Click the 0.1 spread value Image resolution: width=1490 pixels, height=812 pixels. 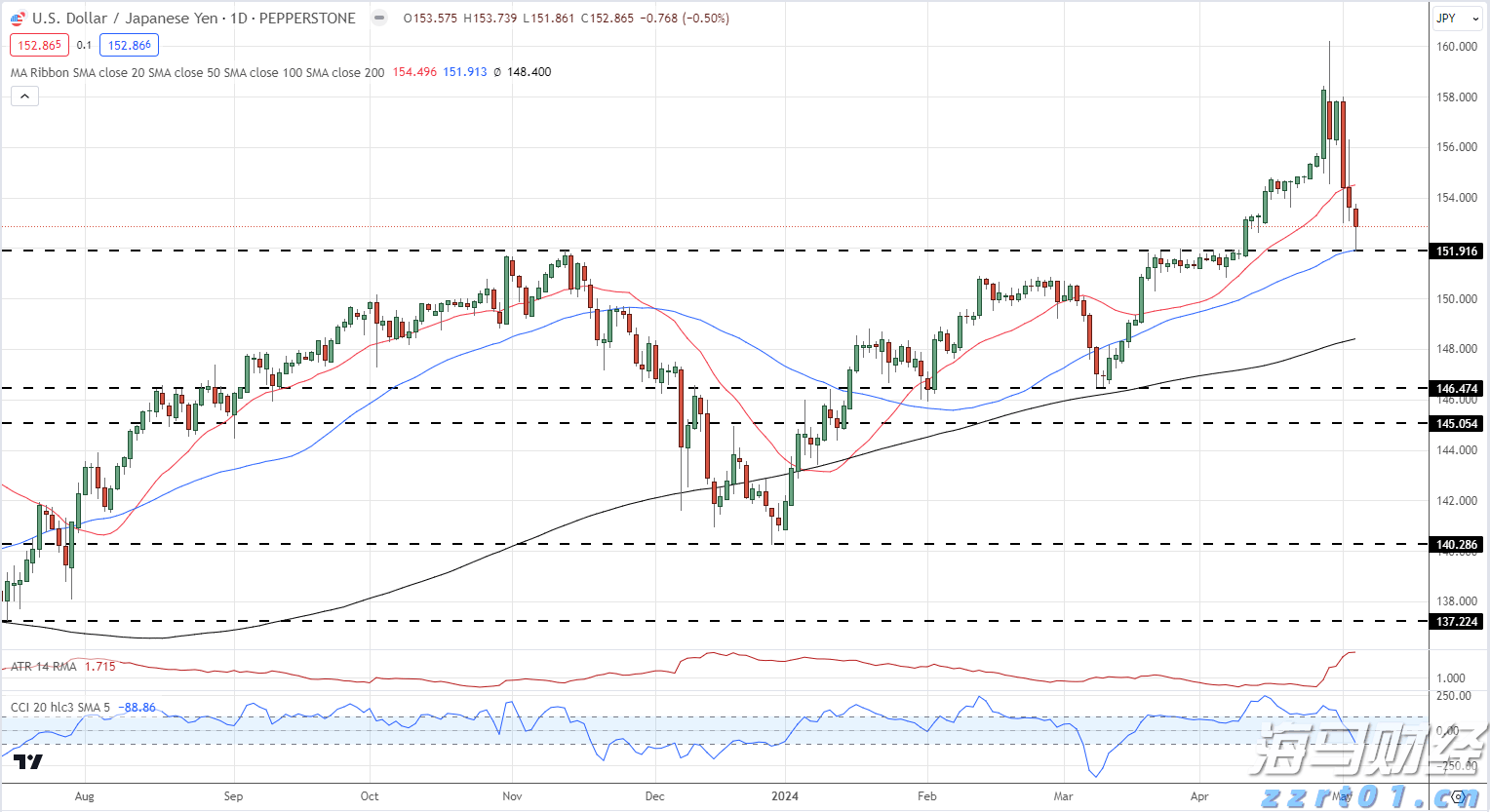84,45
